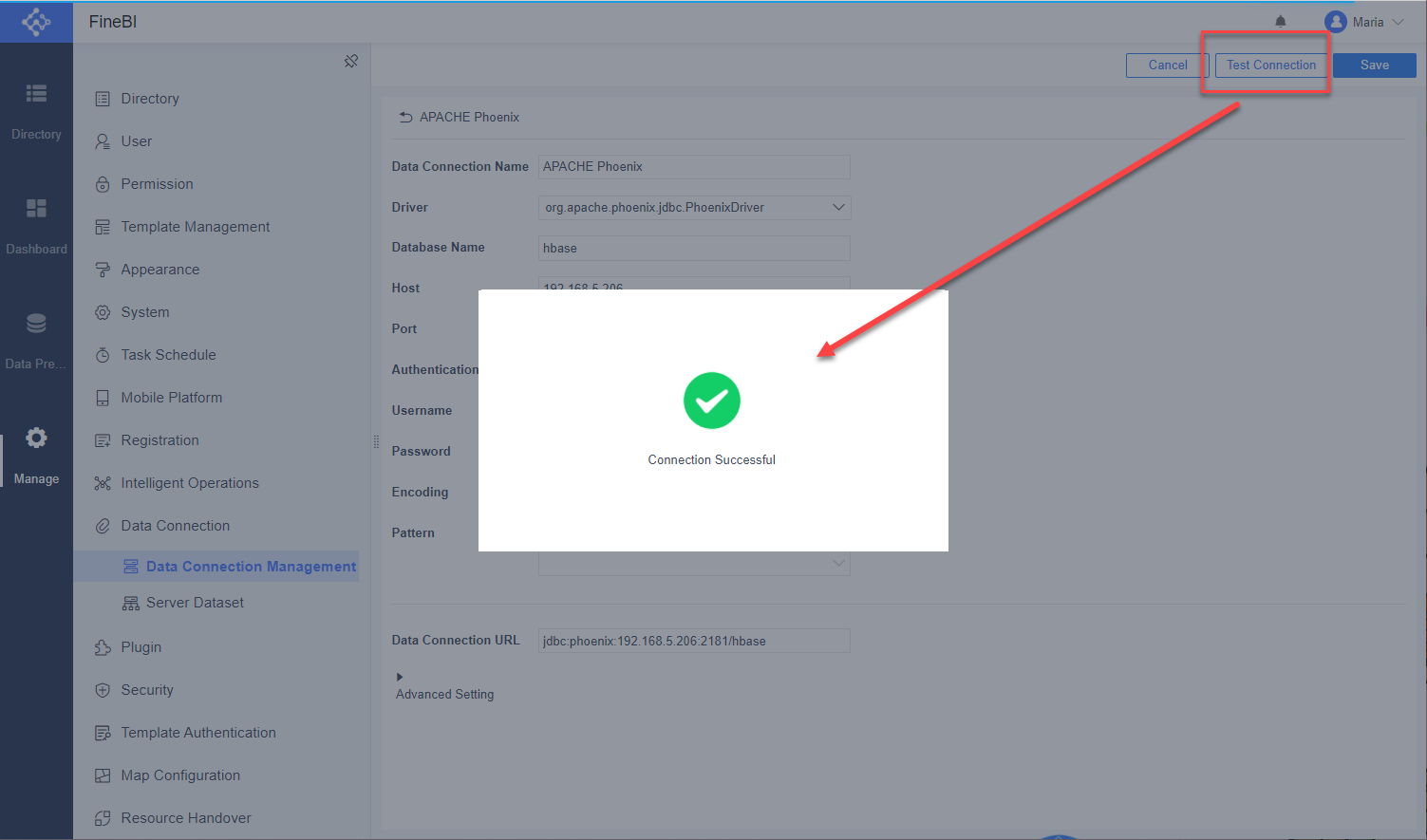Click the Task Schedule clock icon
The image size is (1427, 840).
pos(103,355)
